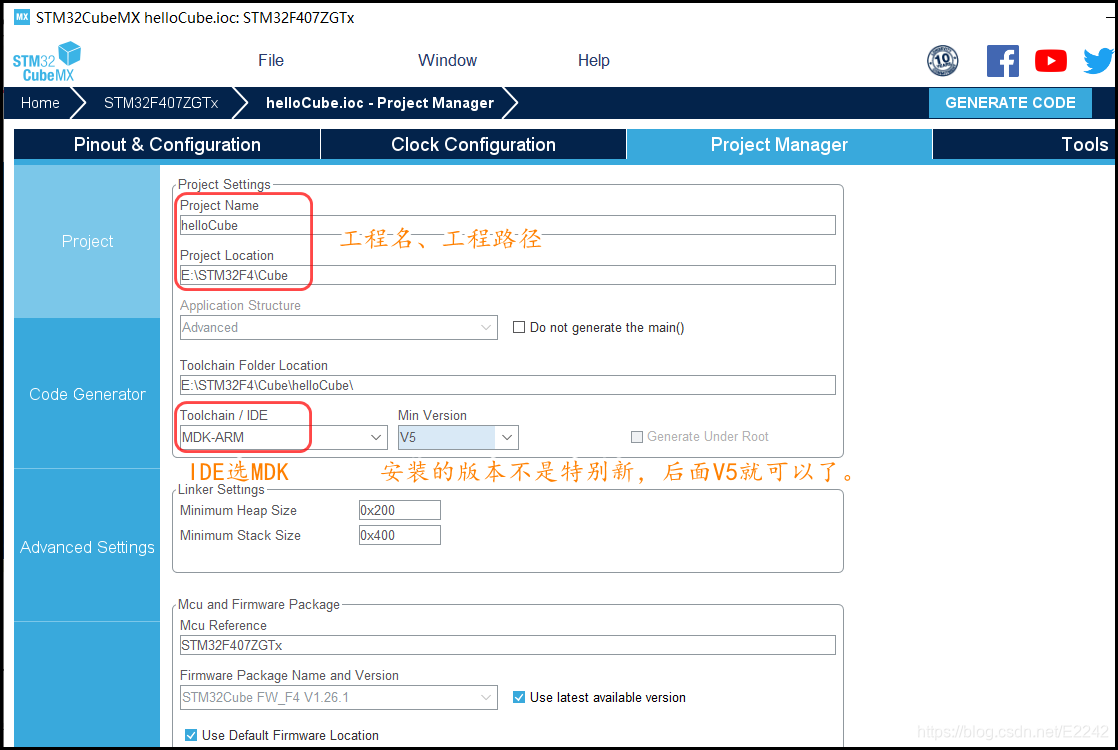Uncheck Use Default Firmware Location
This screenshot has height=750, width=1118.
pos(191,735)
